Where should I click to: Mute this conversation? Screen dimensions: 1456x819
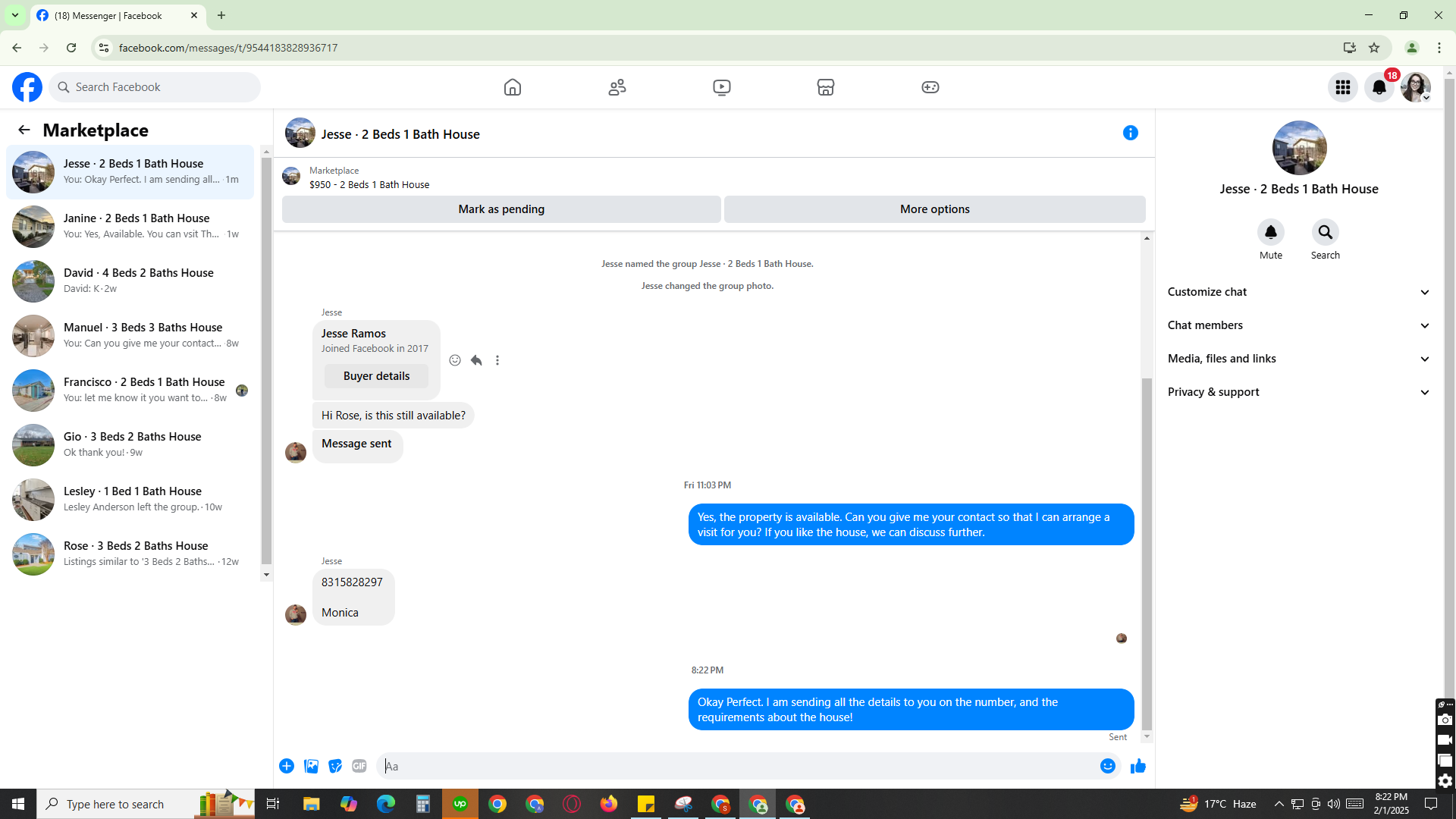[1270, 232]
